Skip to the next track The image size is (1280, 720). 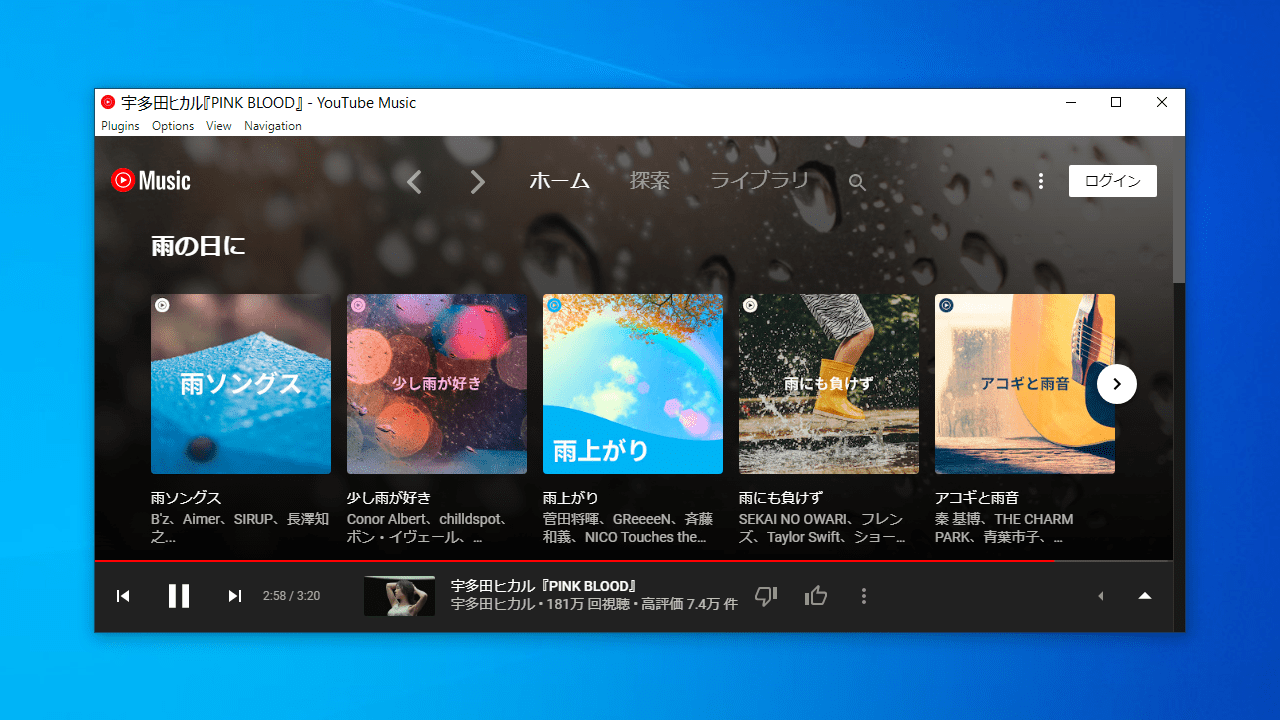pos(235,596)
